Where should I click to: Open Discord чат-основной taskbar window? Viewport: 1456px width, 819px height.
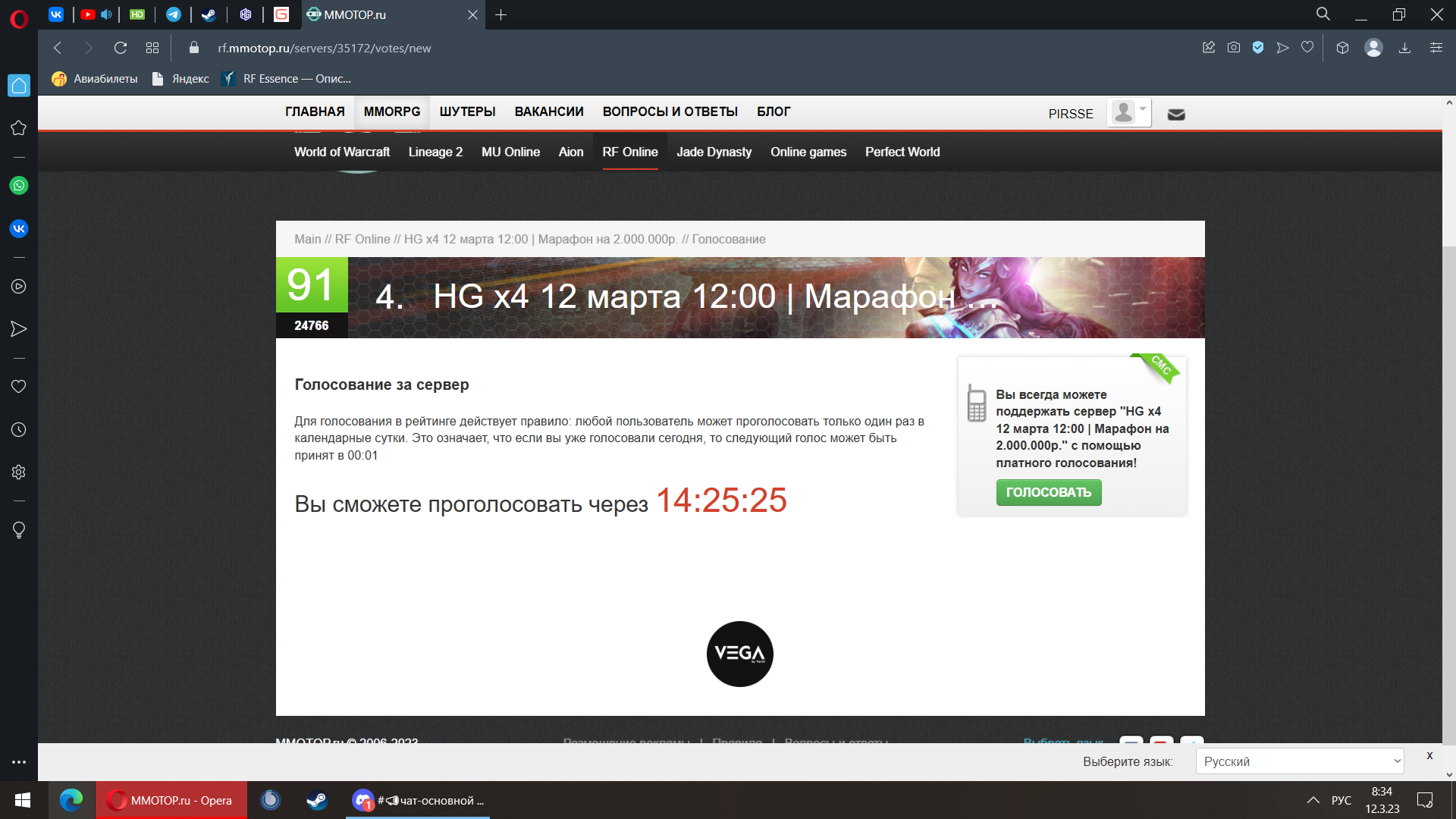(x=418, y=800)
